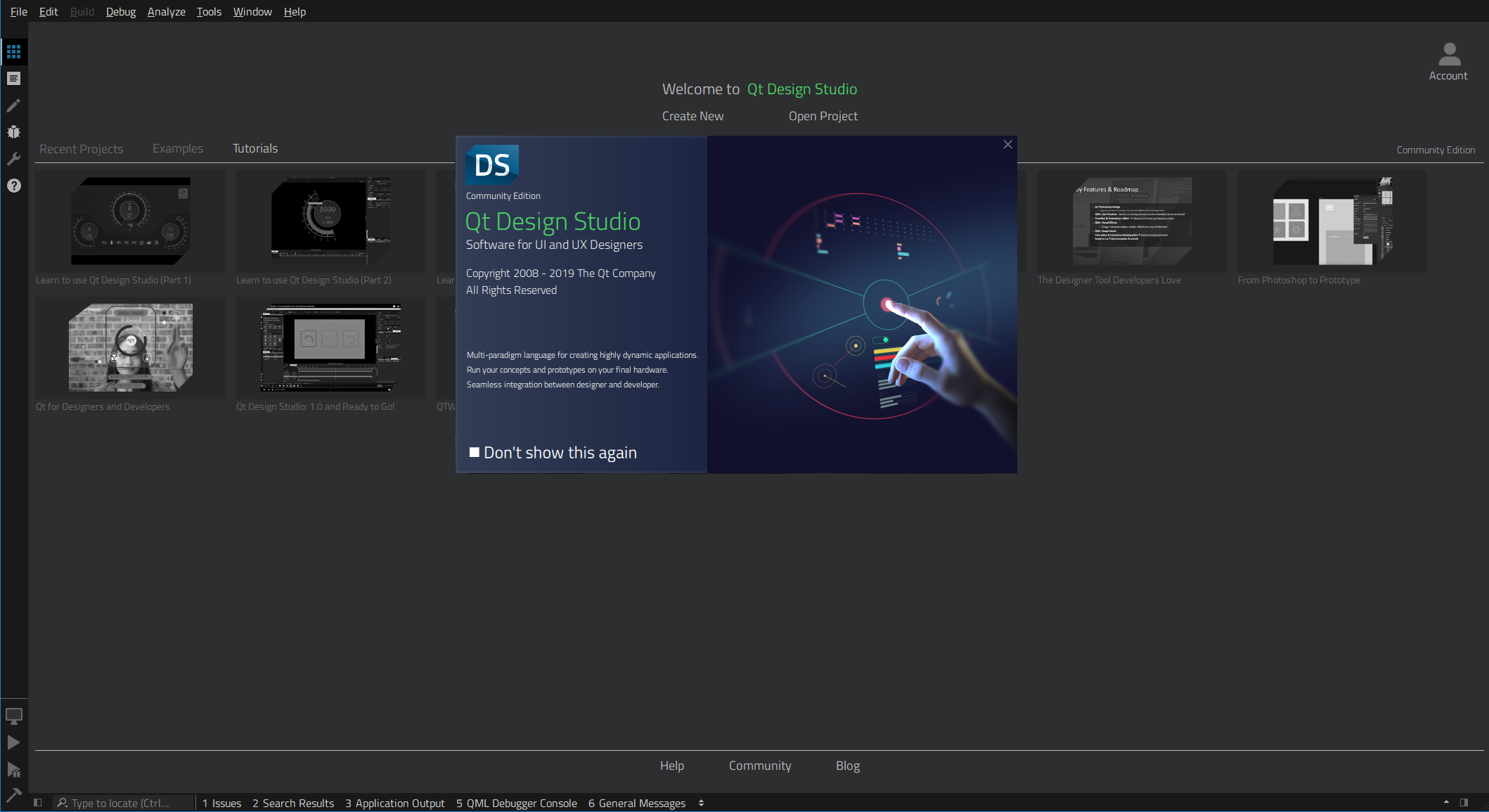Image resolution: width=1489 pixels, height=812 pixels.
Task: Collapse the minimized output view chevron
Action: coord(701,802)
